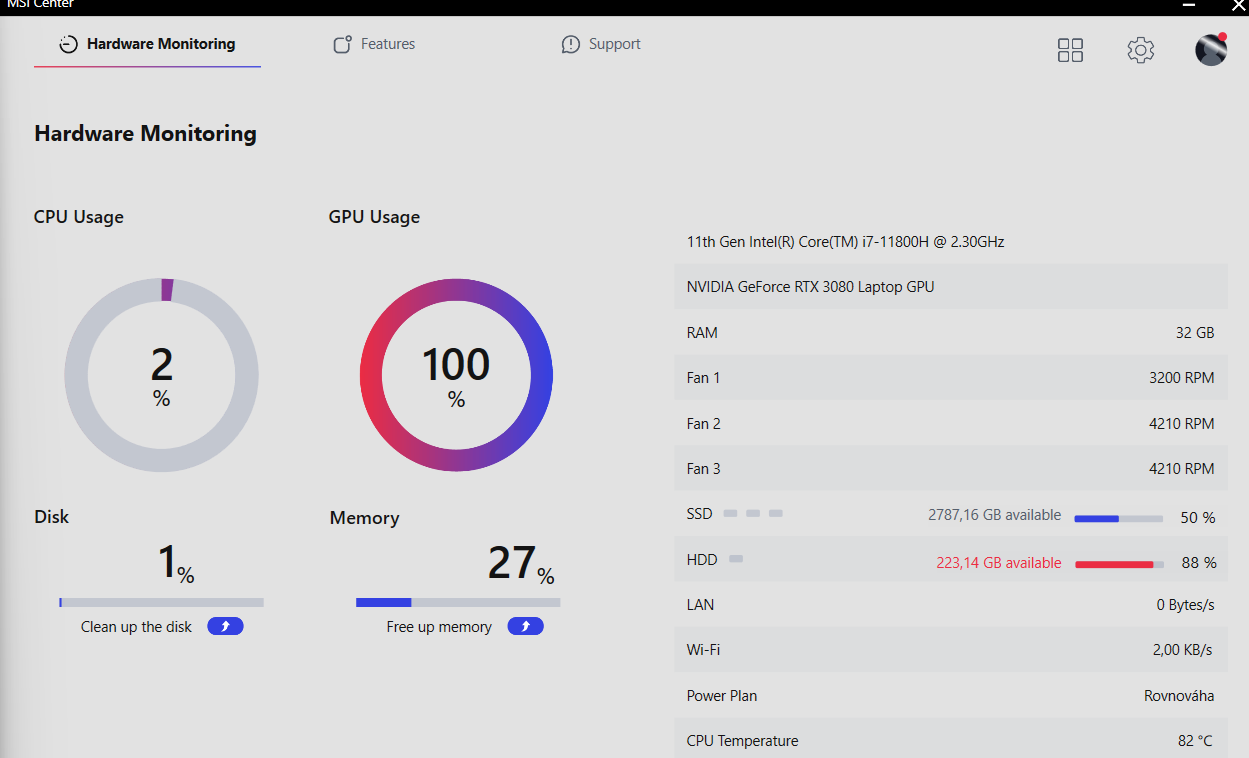Open the apps grid icon
The height and width of the screenshot is (758, 1249).
coord(1070,50)
